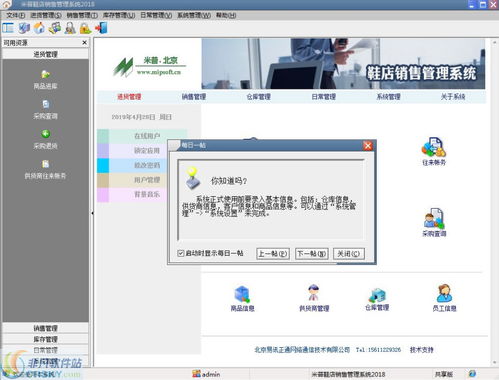Screen dimensions: 499x380
Task: Open 供货商往来帐务 sidebar icon
Action: coord(45,169)
